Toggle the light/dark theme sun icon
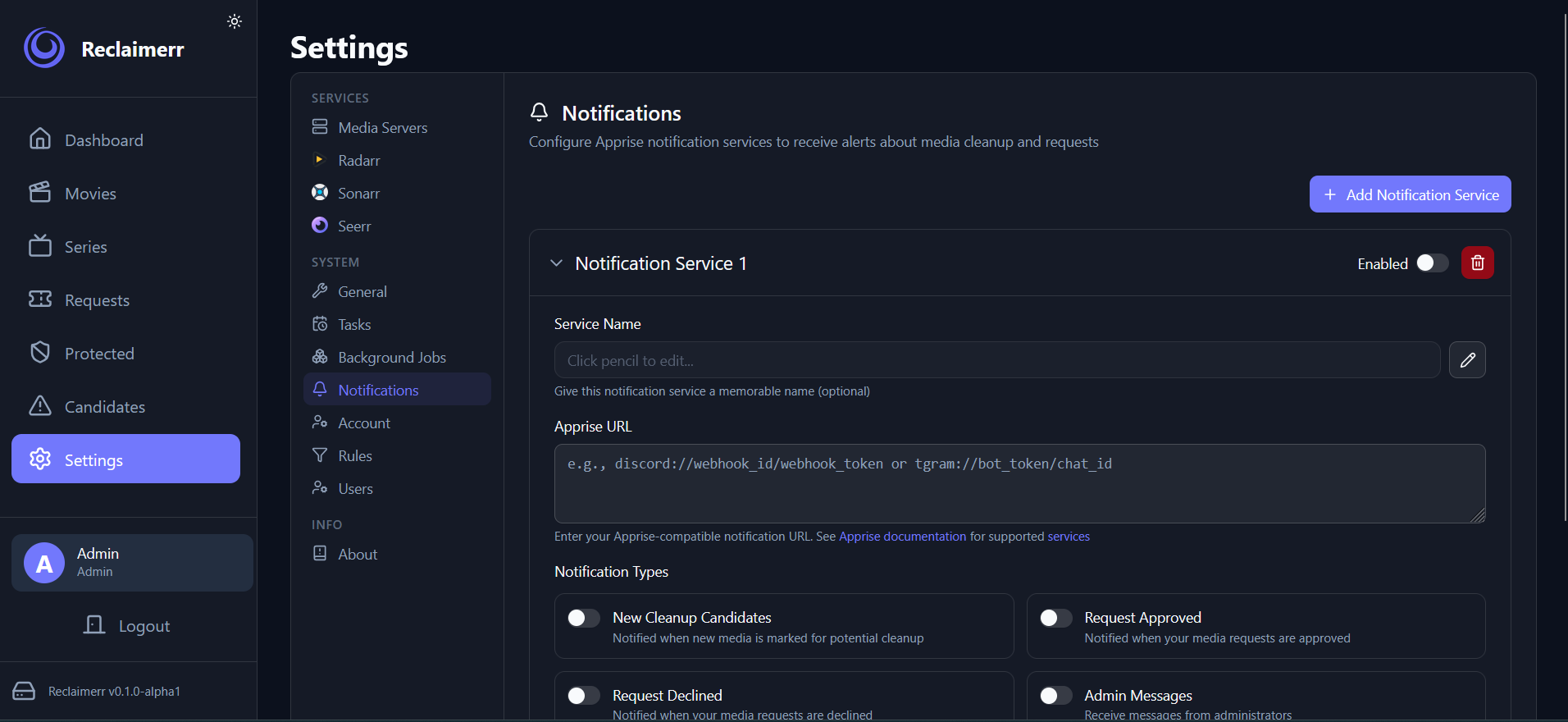Image resolution: width=1568 pixels, height=722 pixels. coord(235,21)
